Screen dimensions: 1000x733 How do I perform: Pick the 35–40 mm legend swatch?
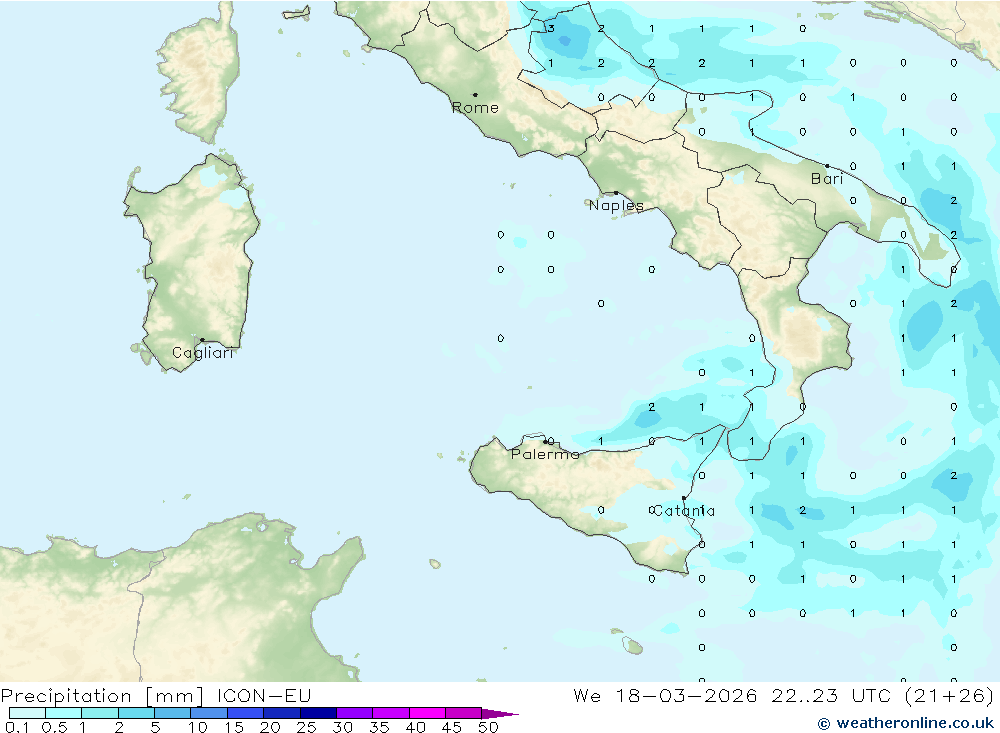391,713
